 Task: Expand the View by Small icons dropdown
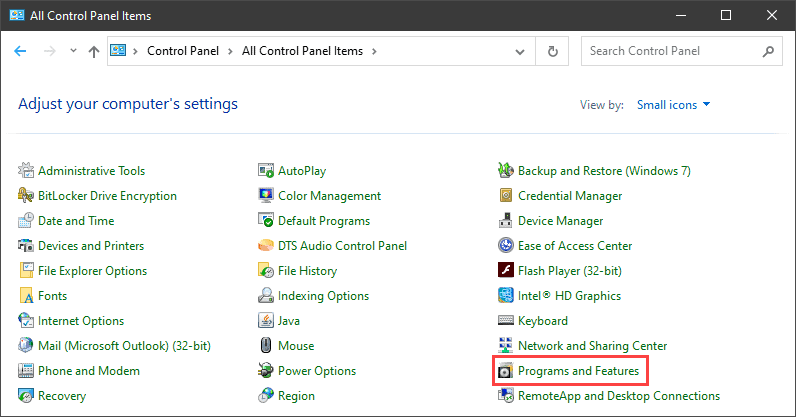click(673, 104)
